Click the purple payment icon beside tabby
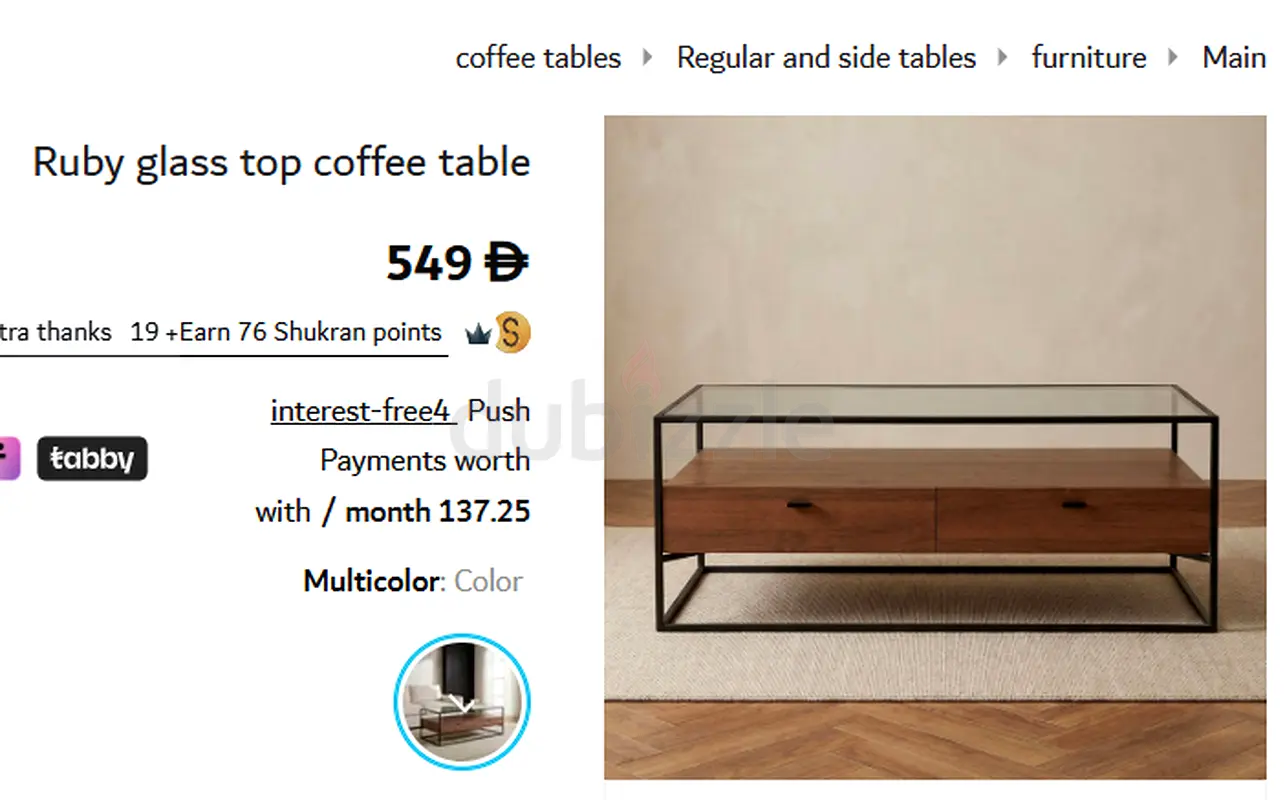 point(8,459)
